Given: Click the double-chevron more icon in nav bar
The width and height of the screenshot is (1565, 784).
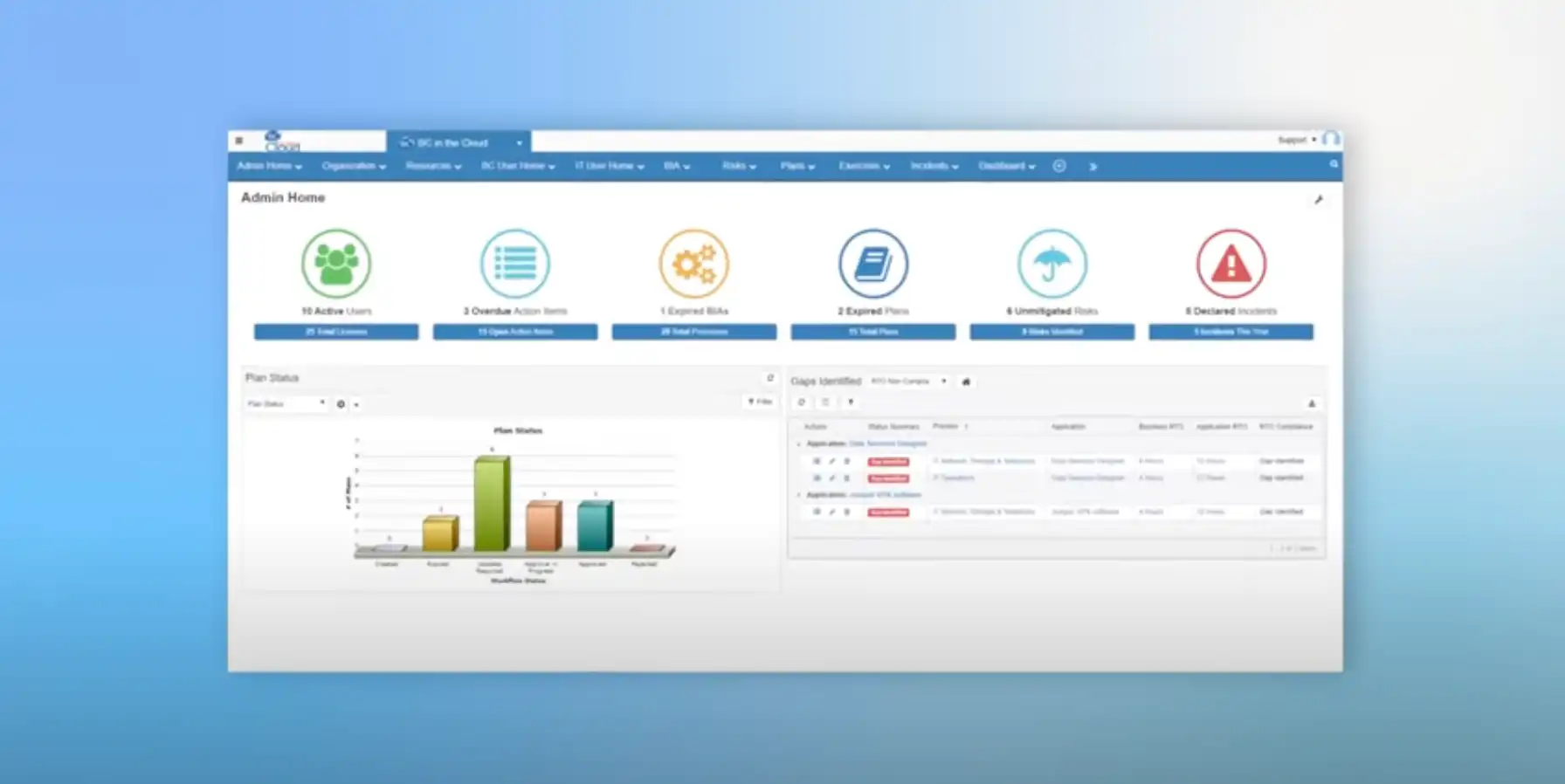Looking at the screenshot, I should click(x=1093, y=166).
